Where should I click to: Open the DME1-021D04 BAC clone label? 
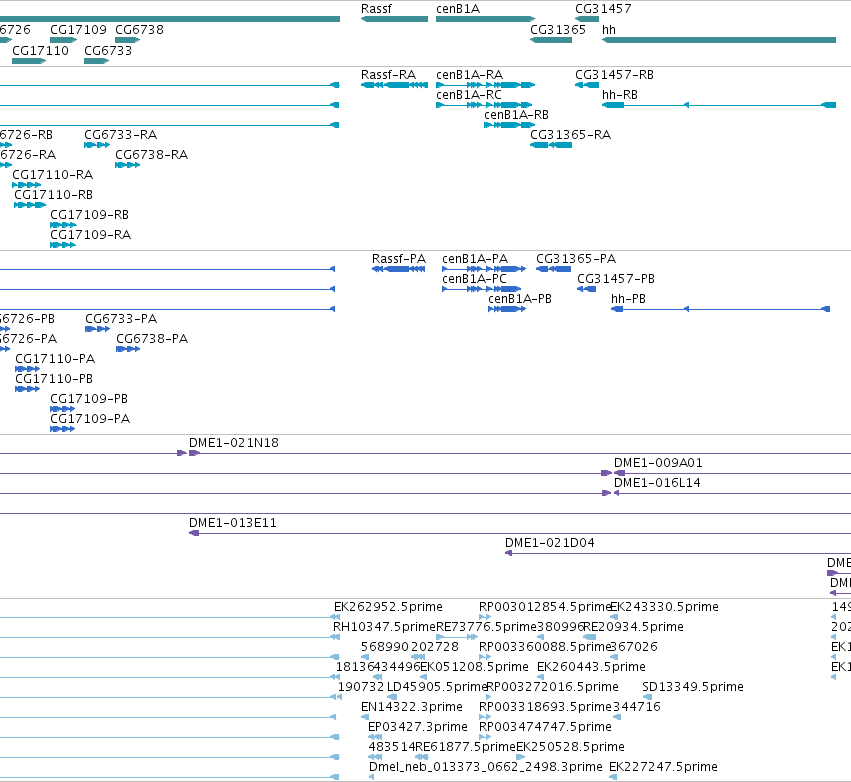pos(549,543)
